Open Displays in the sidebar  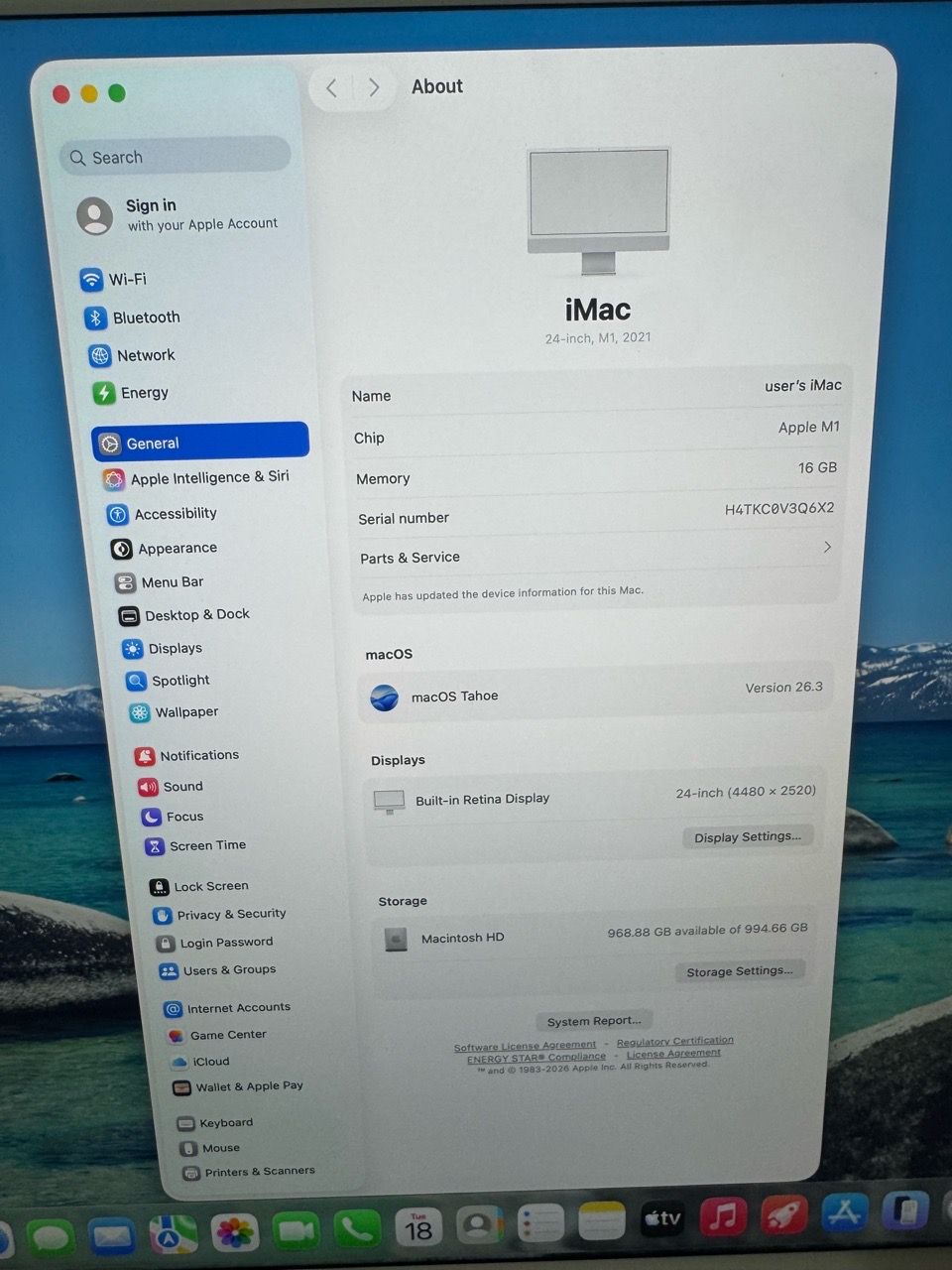(x=163, y=648)
